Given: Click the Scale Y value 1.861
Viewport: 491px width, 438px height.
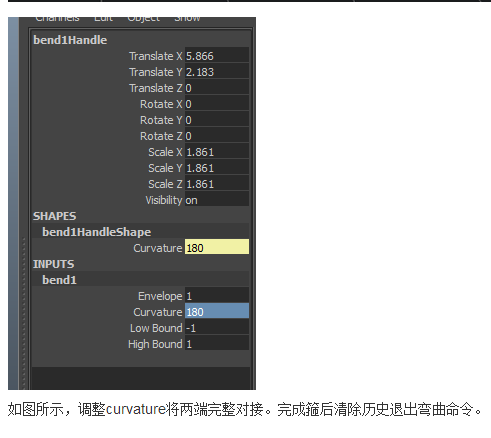Looking at the screenshot, I should coord(217,168).
